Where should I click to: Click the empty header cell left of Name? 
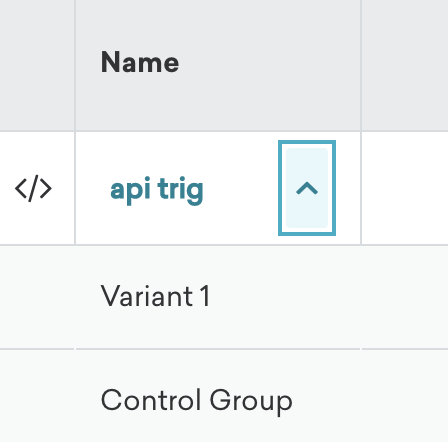(37, 65)
